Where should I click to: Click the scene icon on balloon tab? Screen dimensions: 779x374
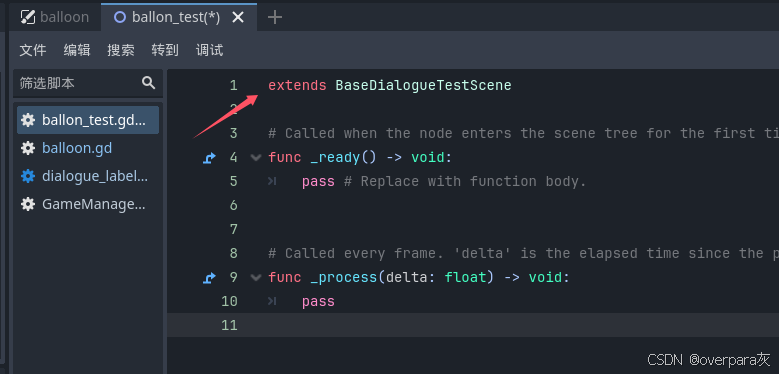27,17
